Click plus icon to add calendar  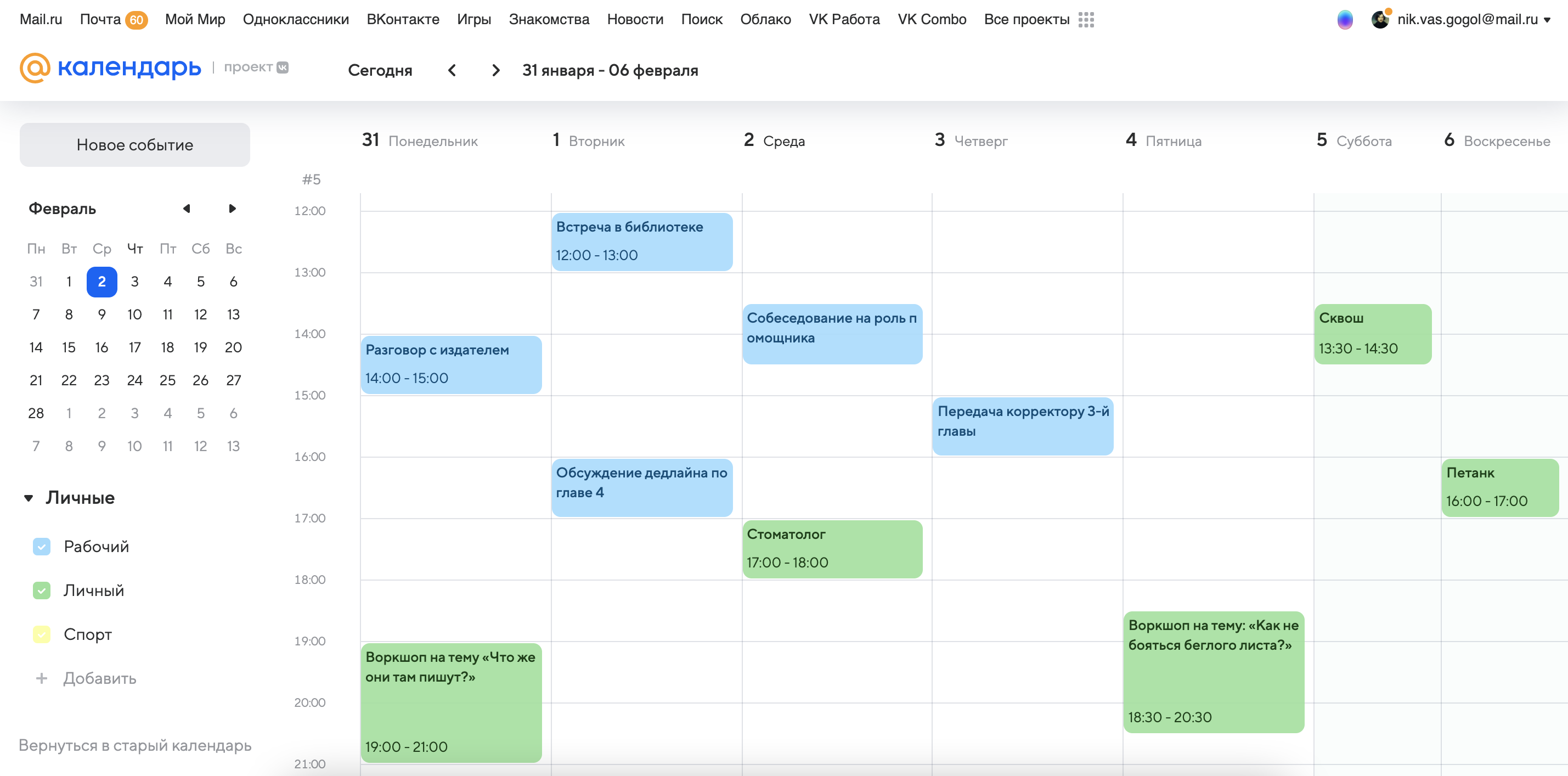tap(41, 678)
